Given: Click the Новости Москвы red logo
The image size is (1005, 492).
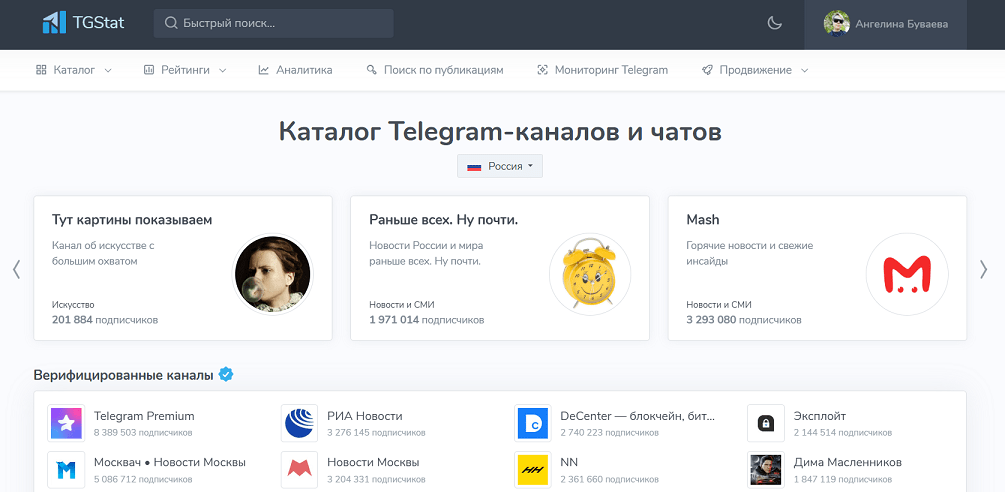Looking at the screenshot, I should coord(299,470).
